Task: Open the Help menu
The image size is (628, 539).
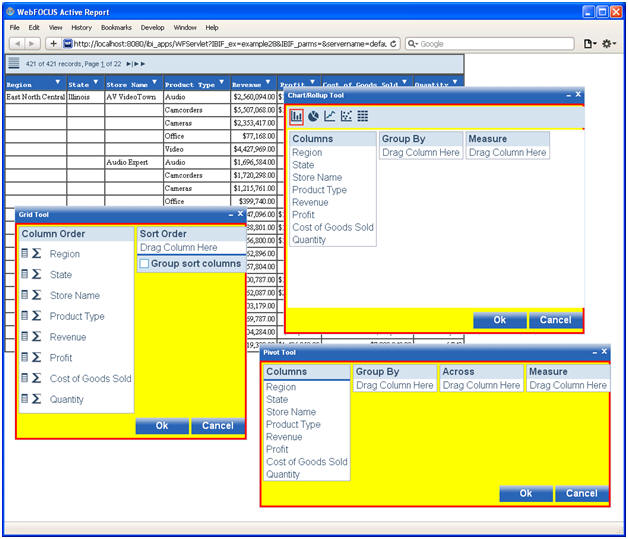Action: click(x=212, y=28)
